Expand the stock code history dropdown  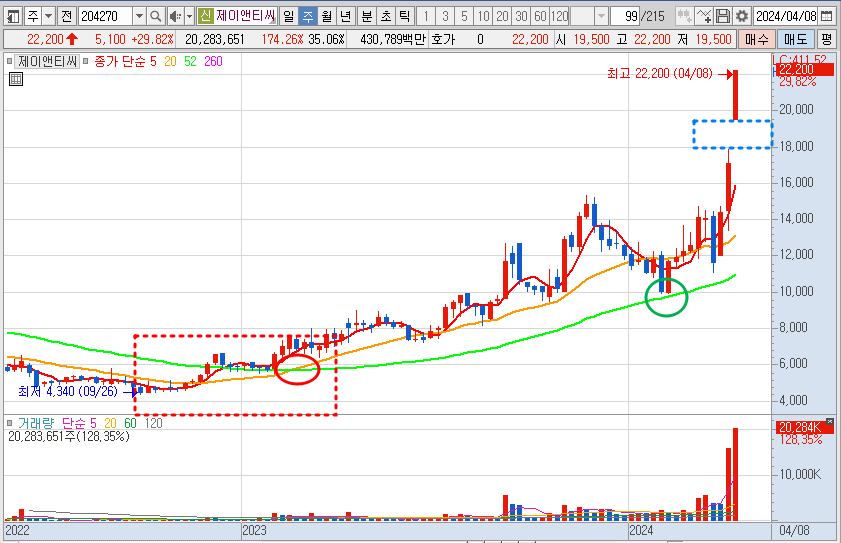click(139, 16)
